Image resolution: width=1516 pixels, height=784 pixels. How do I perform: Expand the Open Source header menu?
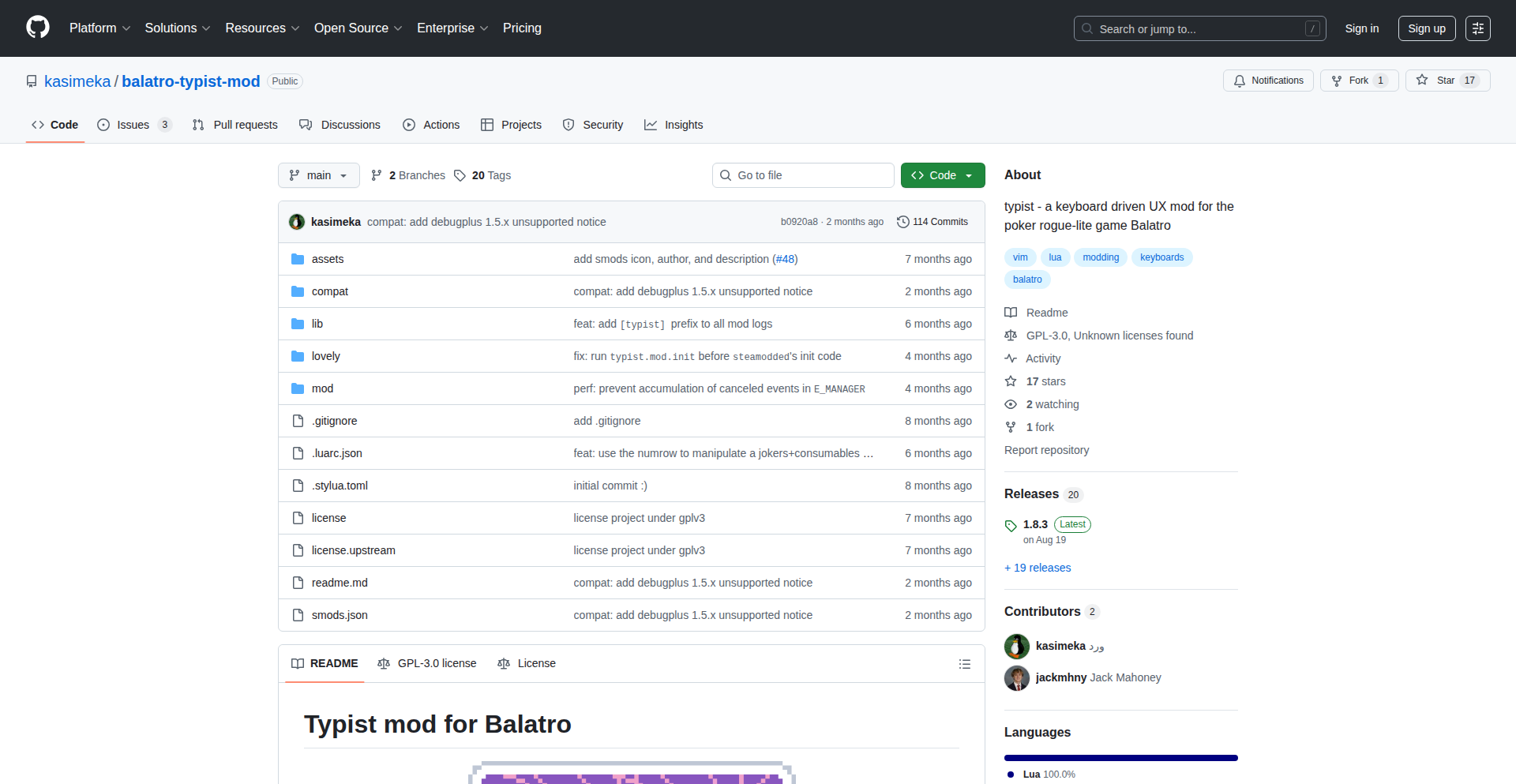tap(358, 28)
